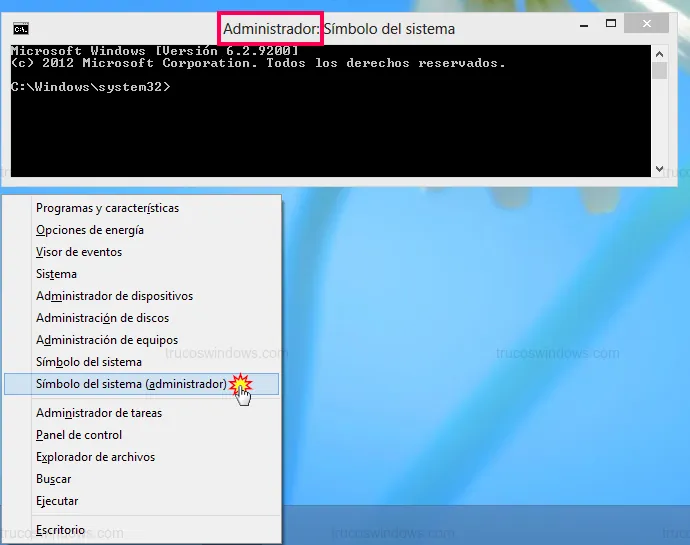Launch Administrador de dispositivos
The image size is (690, 545).
114,296
